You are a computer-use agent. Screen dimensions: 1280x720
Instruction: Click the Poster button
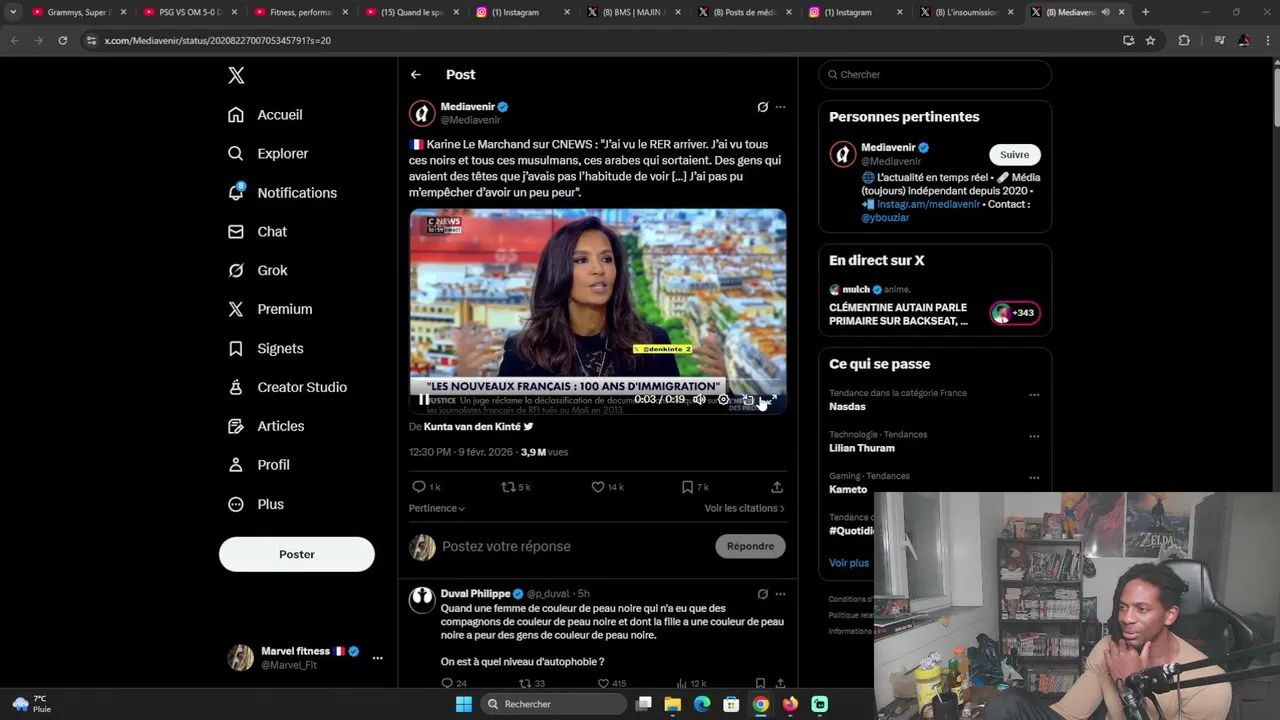[x=297, y=554]
